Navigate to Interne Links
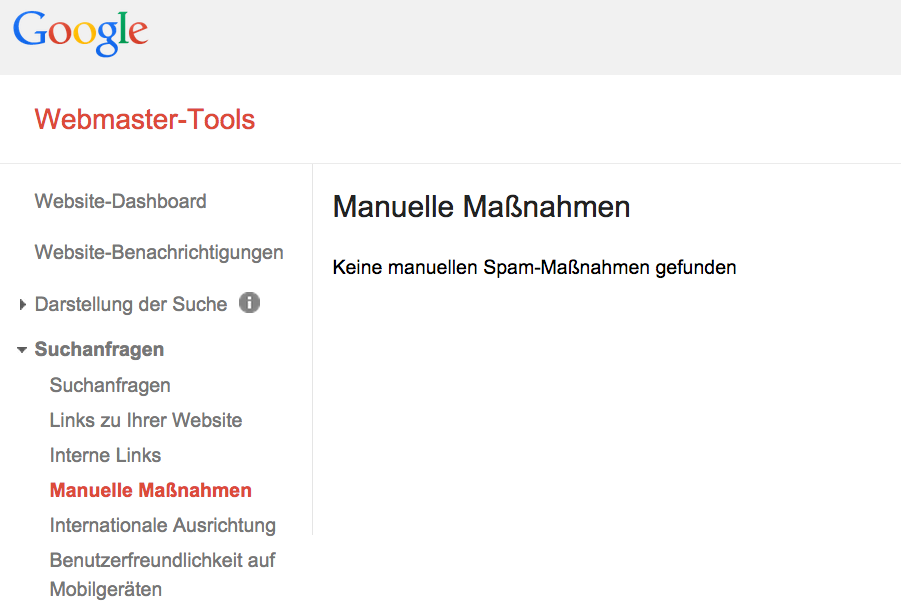The height and width of the screenshot is (616, 901). (x=105, y=455)
